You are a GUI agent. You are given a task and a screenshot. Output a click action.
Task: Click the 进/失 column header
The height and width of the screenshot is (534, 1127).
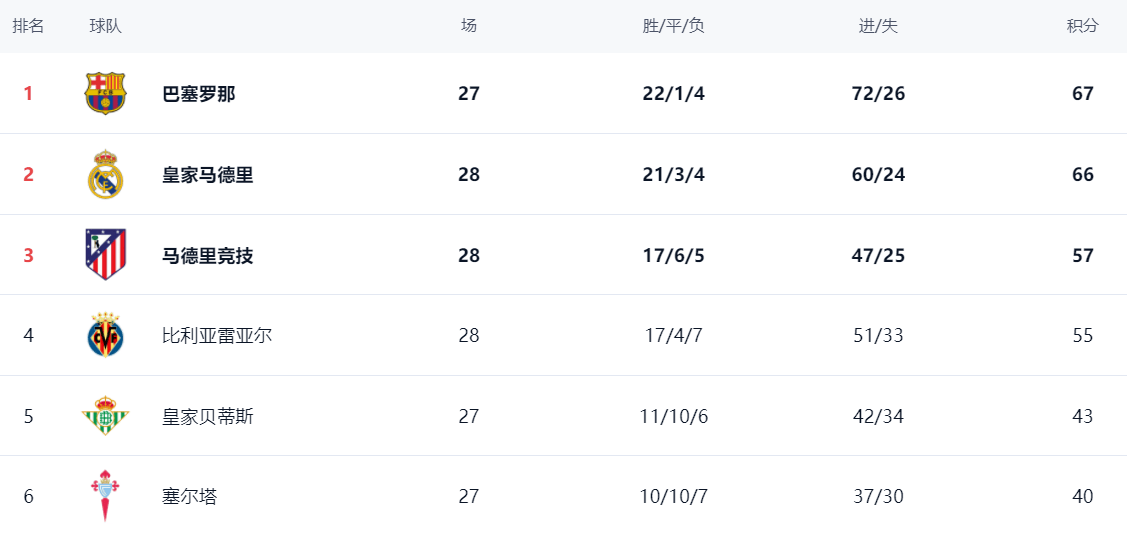pos(878,26)
